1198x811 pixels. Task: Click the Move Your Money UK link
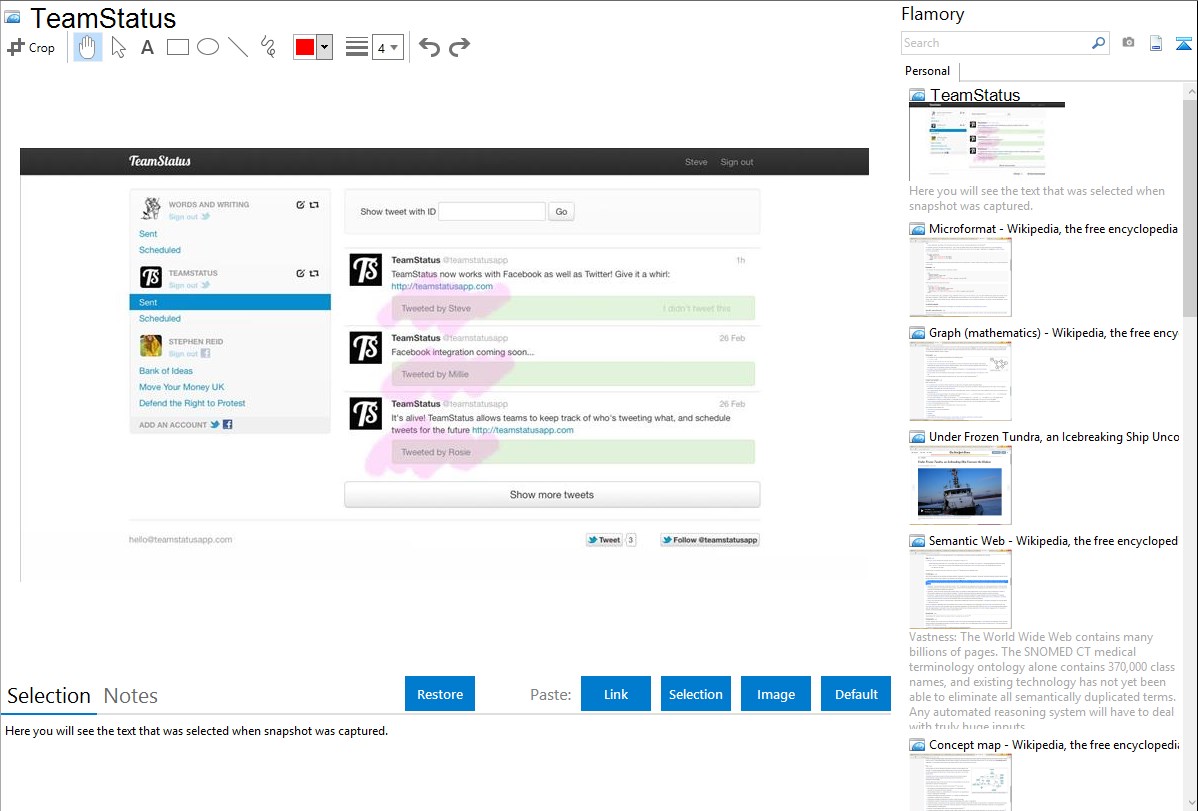[182, 387]
